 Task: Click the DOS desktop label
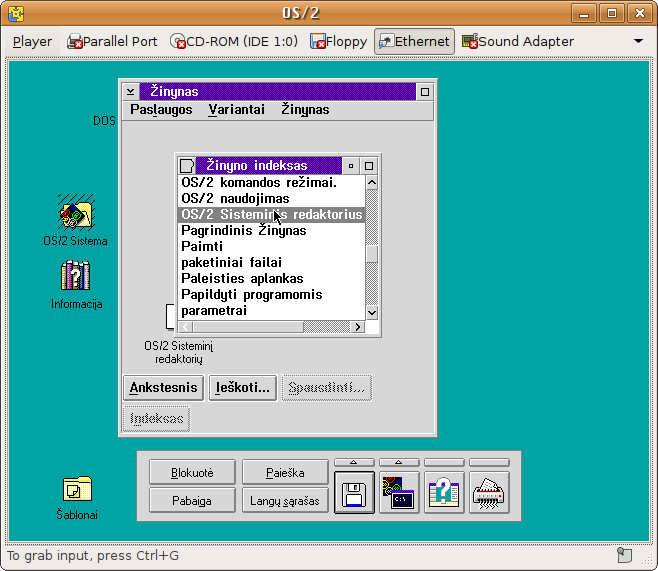[104, 121]
